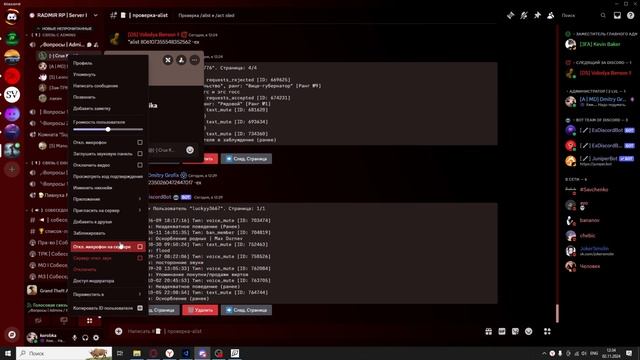640x360 pixels.
Task: Click 'Удалить' under lower bot message
Action: pyautogui.click(x=200, y=310)
